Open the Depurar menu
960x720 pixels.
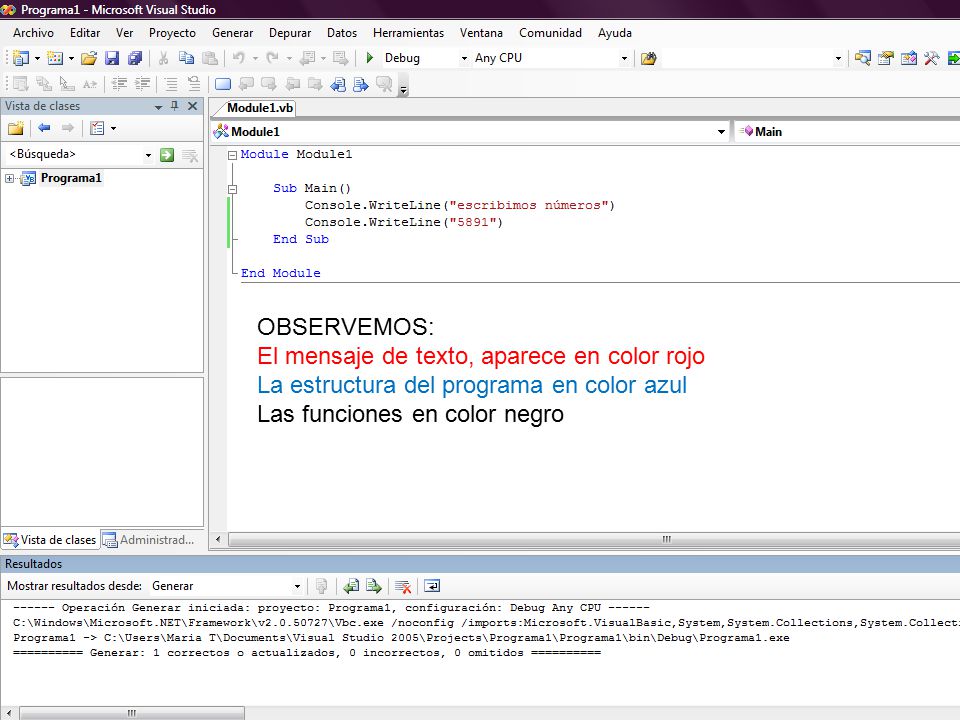point(290,33)
